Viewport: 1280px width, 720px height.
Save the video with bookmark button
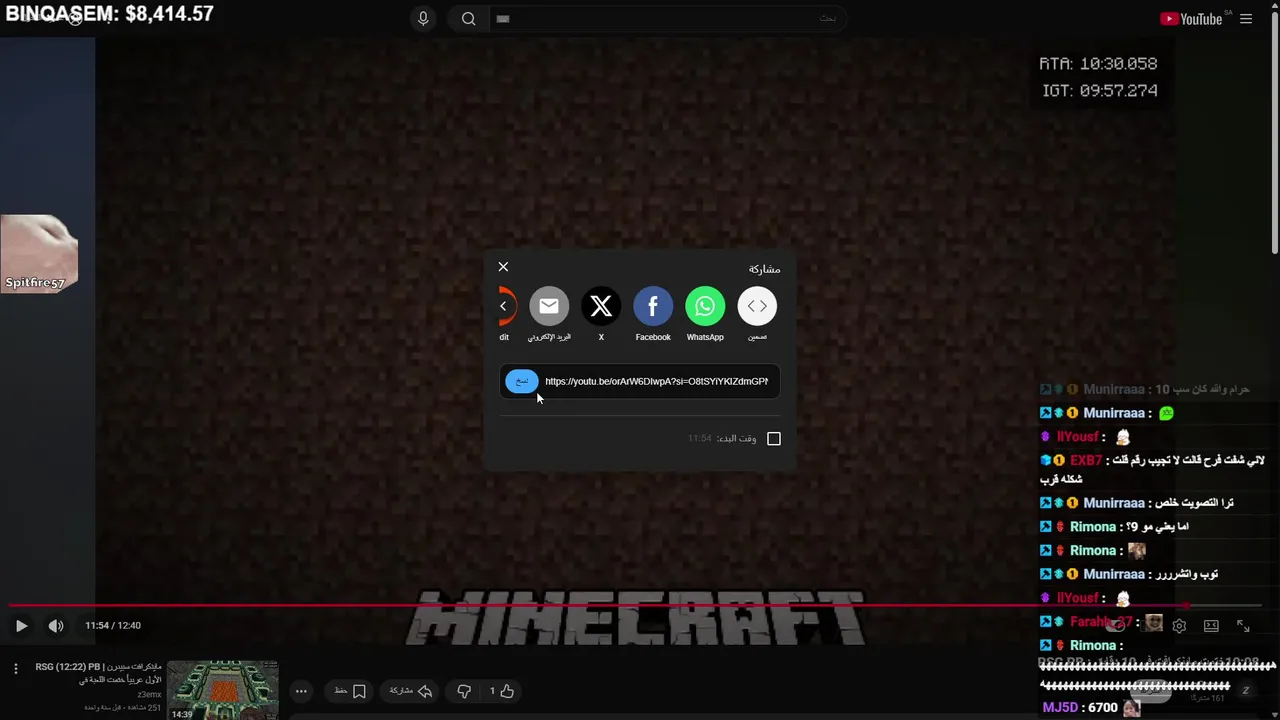(351, 691)
